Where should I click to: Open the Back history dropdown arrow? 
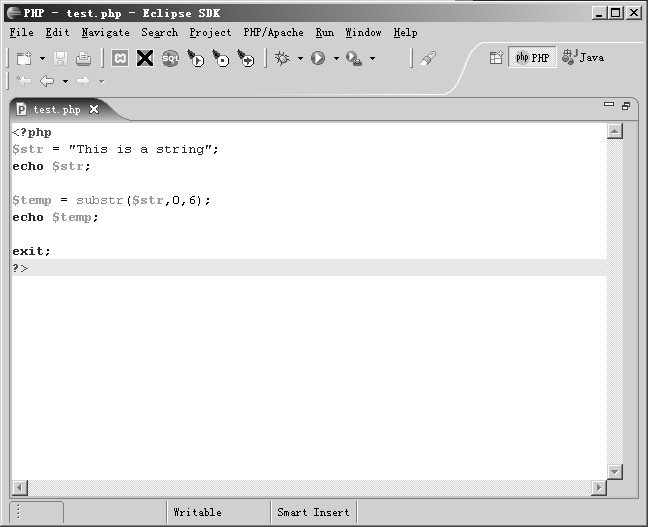click(65, 81)
